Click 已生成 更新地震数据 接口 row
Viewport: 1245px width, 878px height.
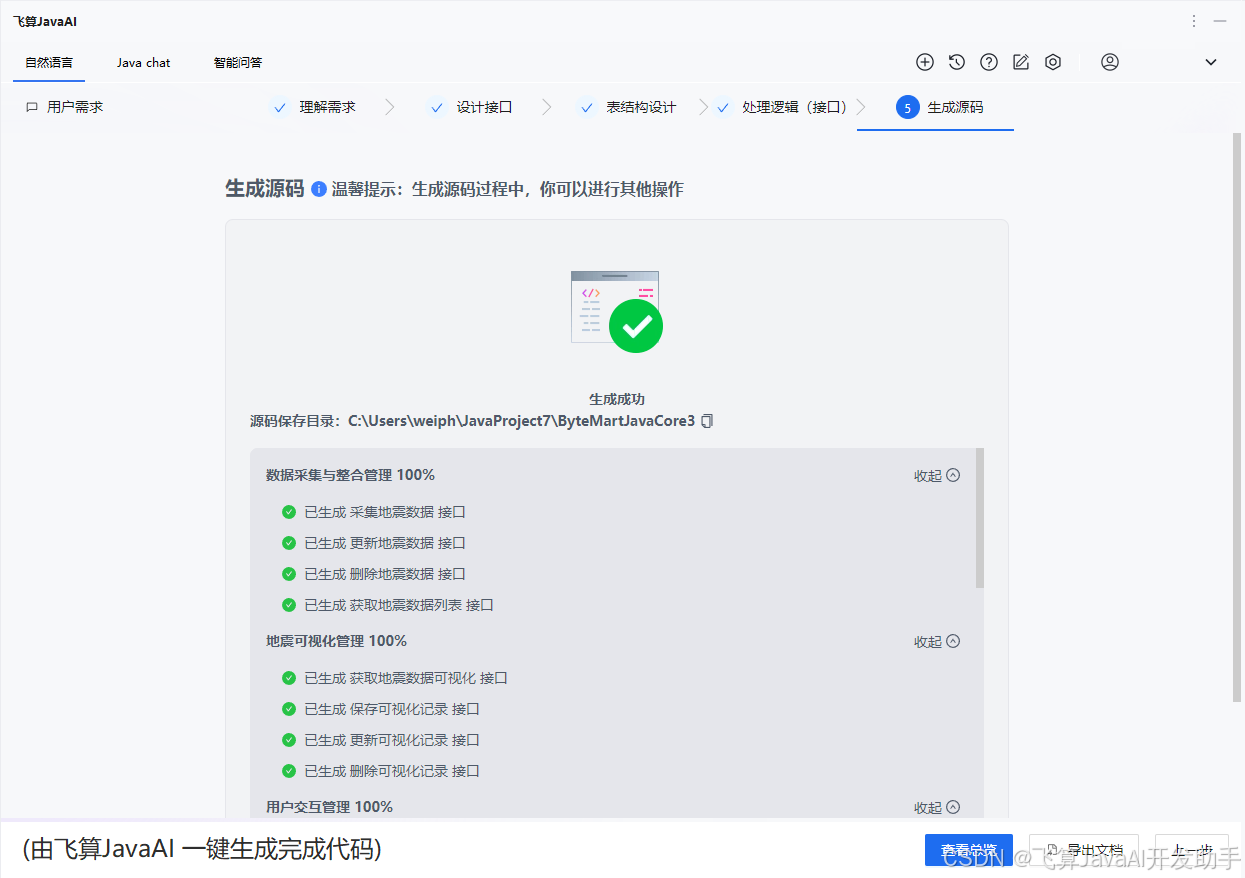click(x=374, y=543)
